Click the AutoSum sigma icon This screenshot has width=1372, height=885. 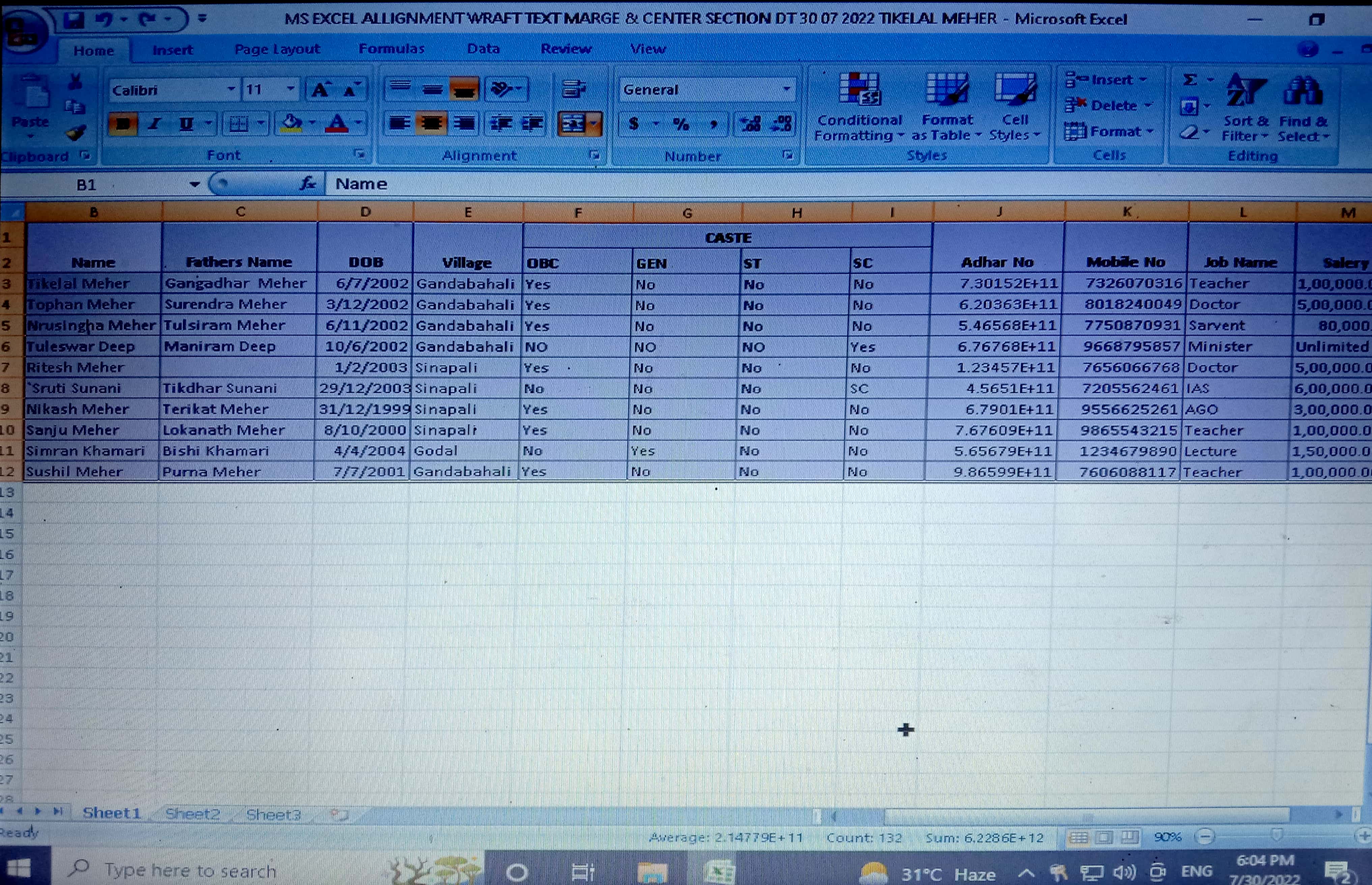(1190, 80)
